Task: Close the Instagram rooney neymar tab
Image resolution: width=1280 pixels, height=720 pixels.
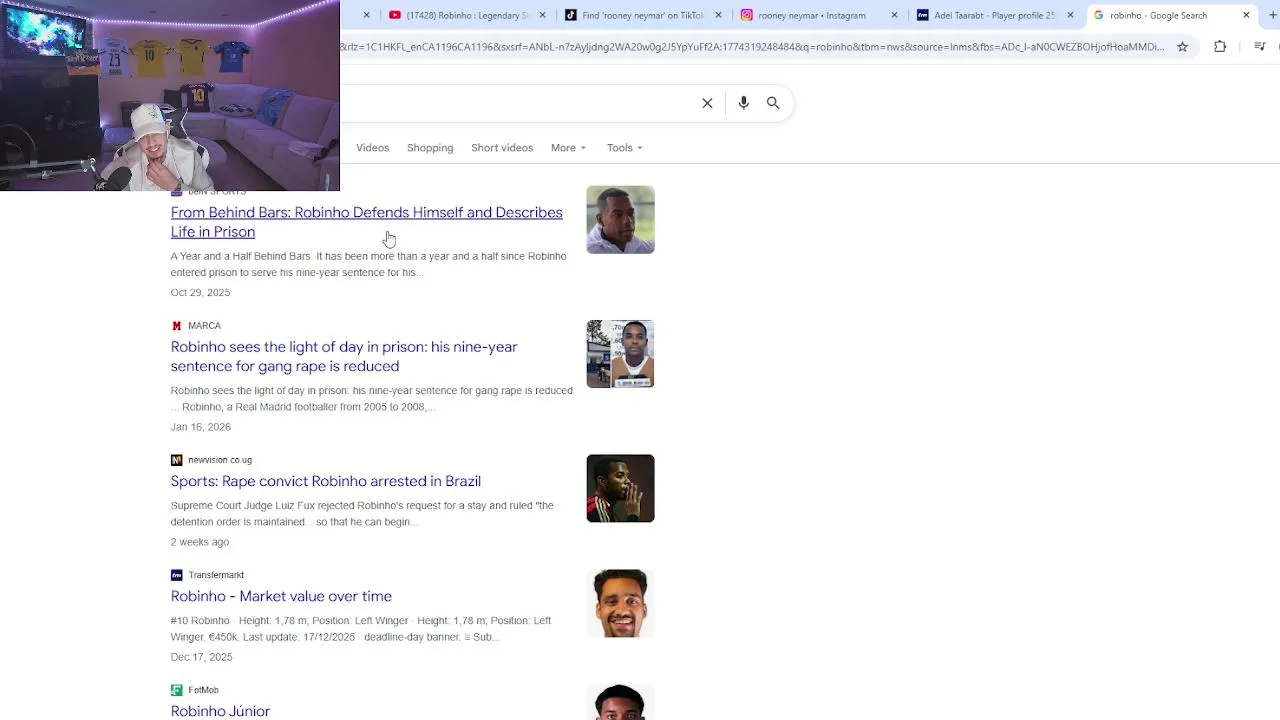Action: click(894, 15)
